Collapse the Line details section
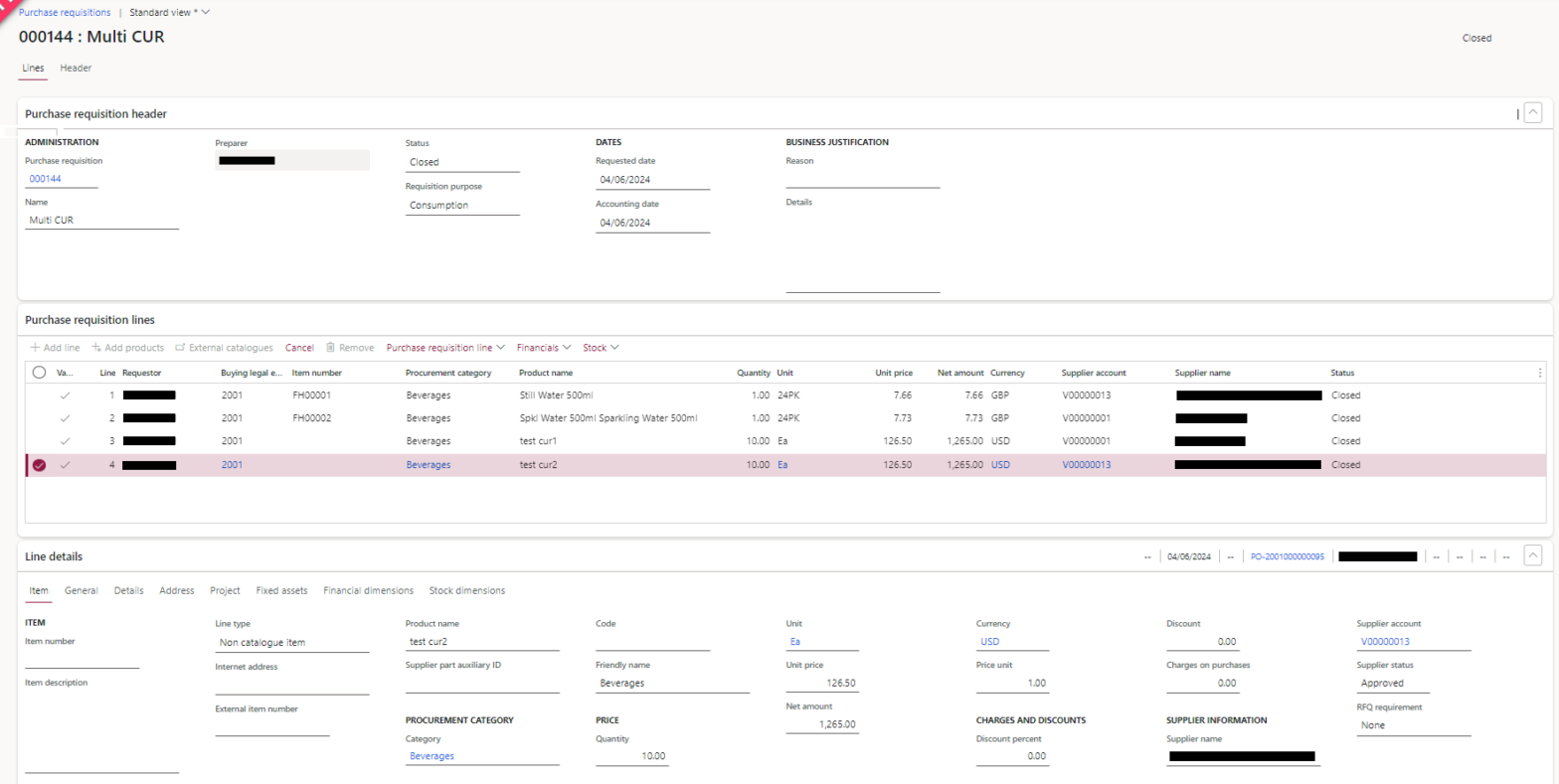Viewport: 1559px width, 784px height. pos(1532,556)
